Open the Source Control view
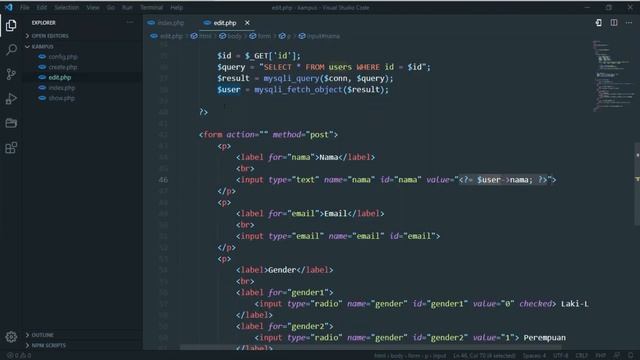This screenshot has width=640, height=360. (x=11, y=74)
